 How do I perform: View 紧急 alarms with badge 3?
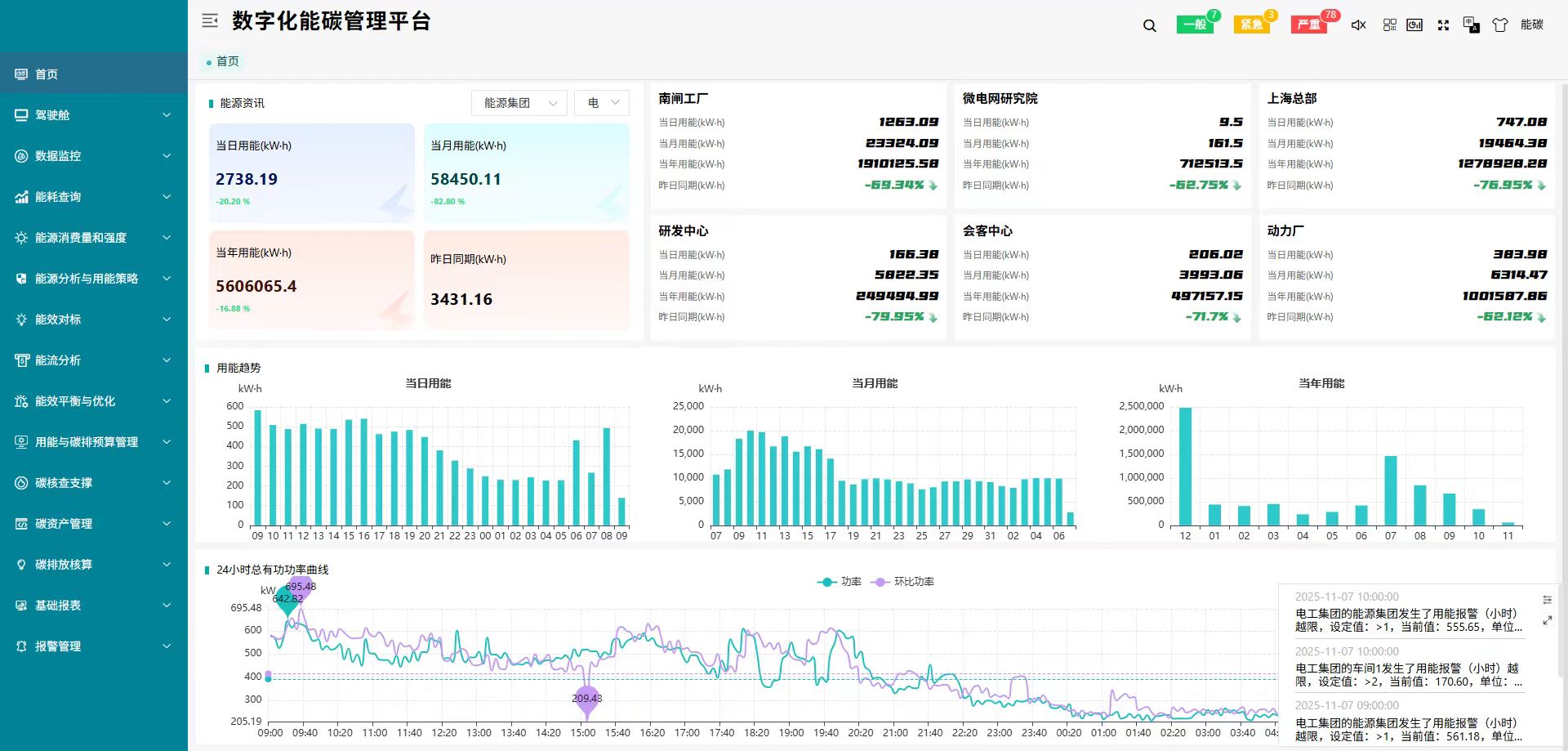1251,25
